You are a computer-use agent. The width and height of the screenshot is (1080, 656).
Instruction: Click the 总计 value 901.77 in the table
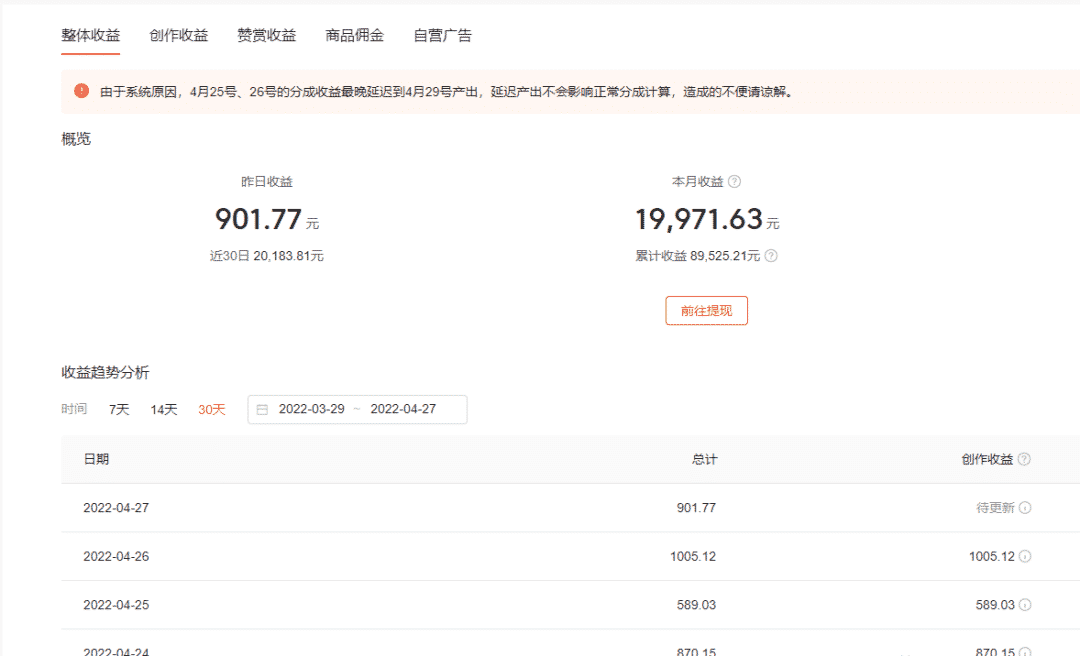696,508
